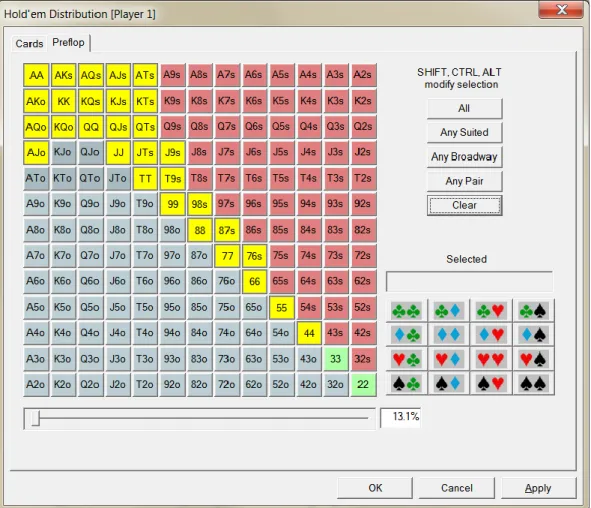591x508 pixels.
Task: Select the 64s hand cell
Action: point(308,281)
